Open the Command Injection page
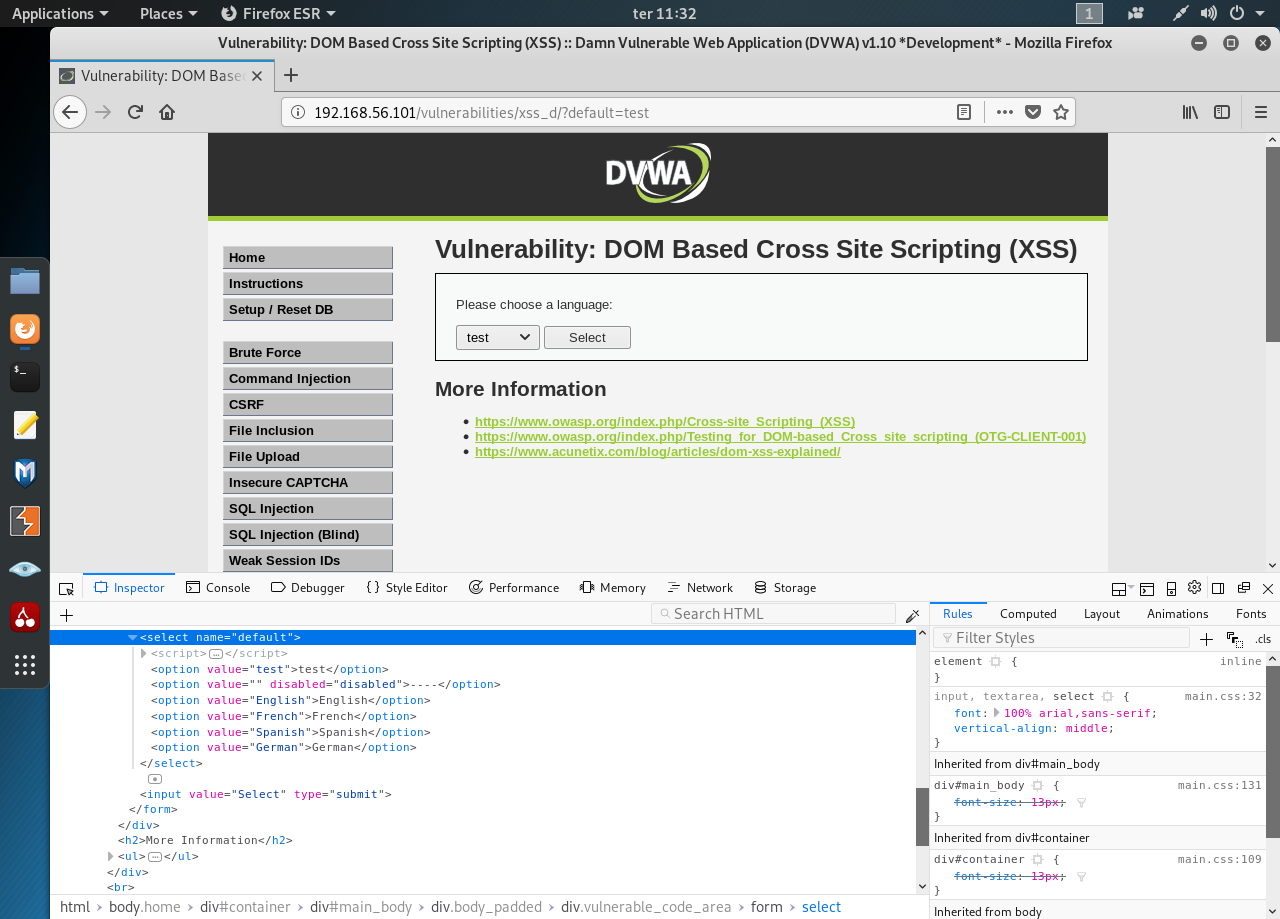This screenshot has width=1280, height=919. (308, 379)
